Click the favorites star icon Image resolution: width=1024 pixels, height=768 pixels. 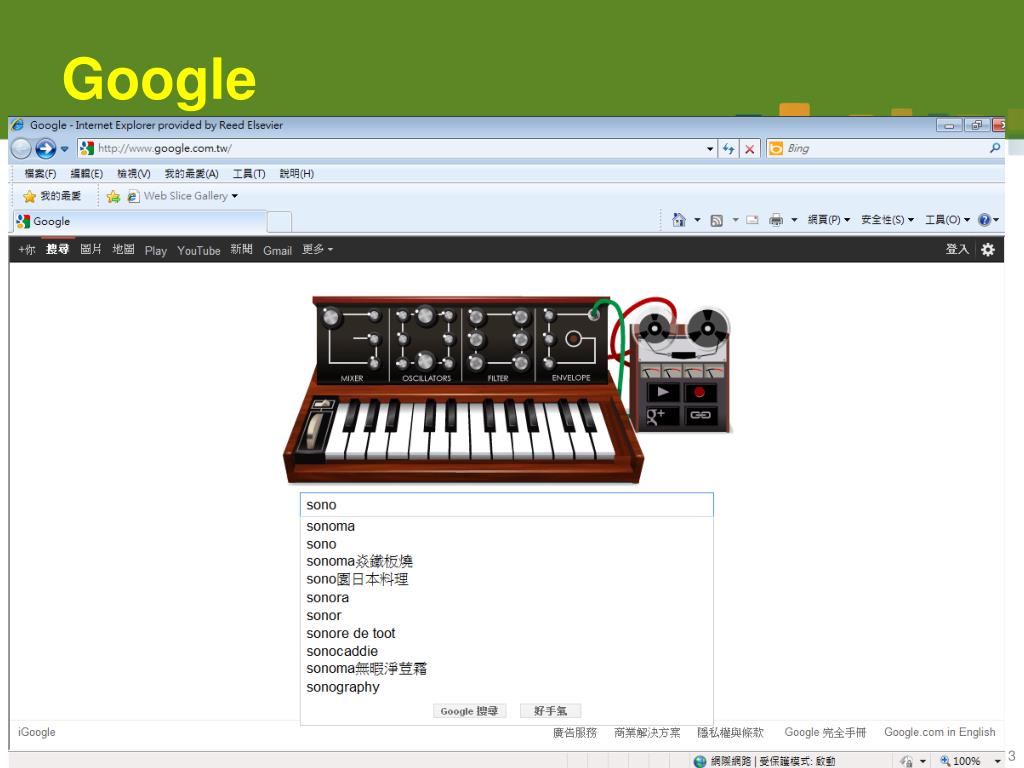[30, 196]
